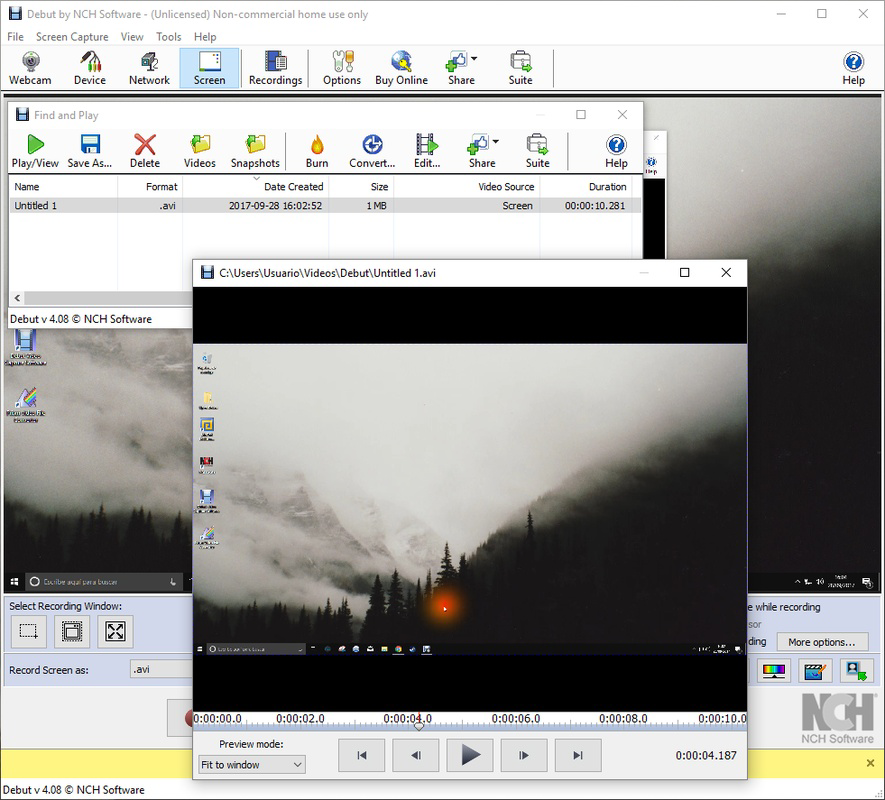Select the Untitled 1 recording row

[x=325, y=206]
